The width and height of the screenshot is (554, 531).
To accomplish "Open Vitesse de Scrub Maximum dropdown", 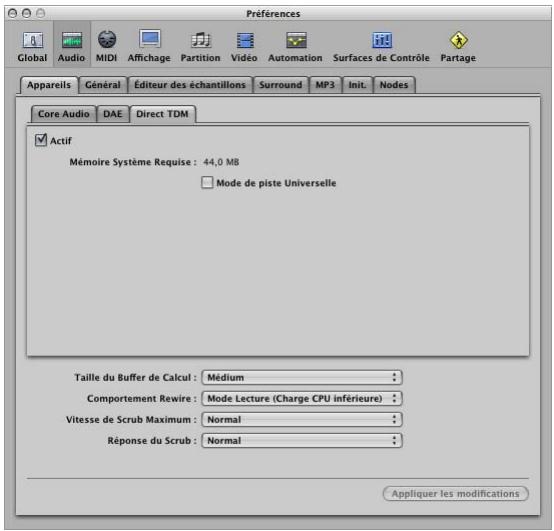I will pos(302,420).
